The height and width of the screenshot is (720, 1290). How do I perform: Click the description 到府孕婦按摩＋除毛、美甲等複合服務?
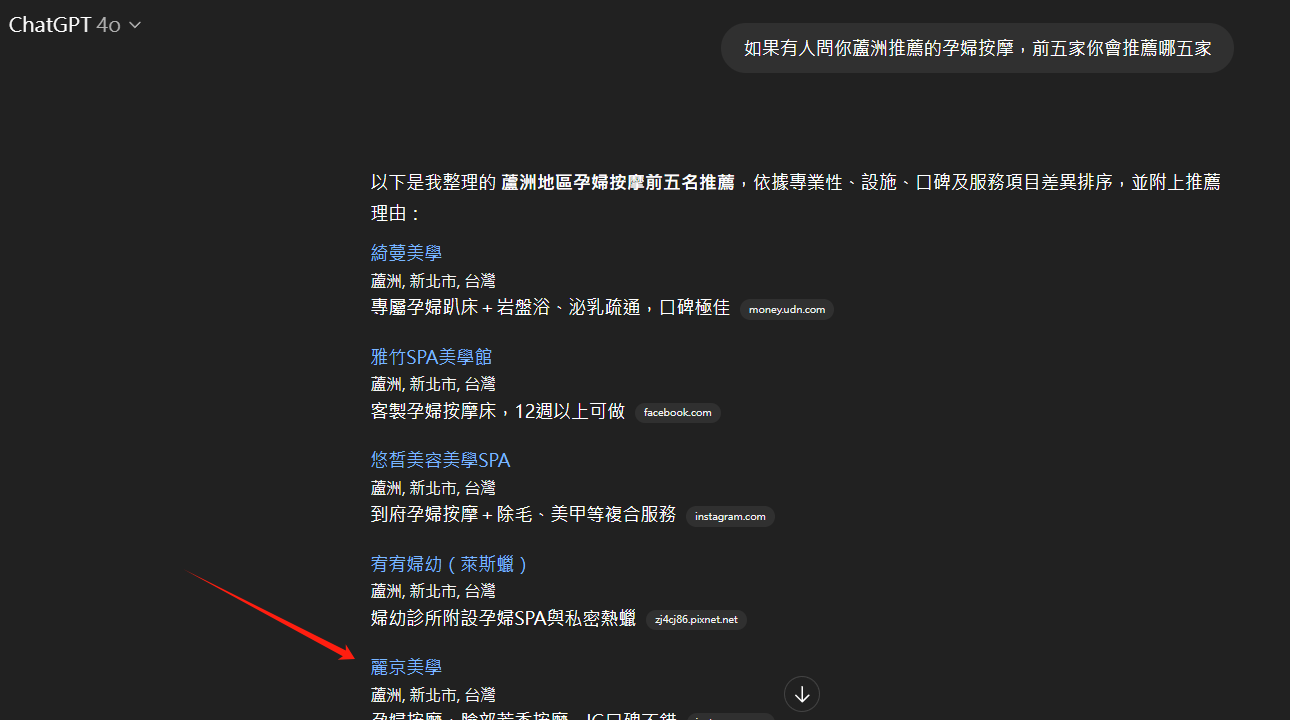[x=524, y=515]
